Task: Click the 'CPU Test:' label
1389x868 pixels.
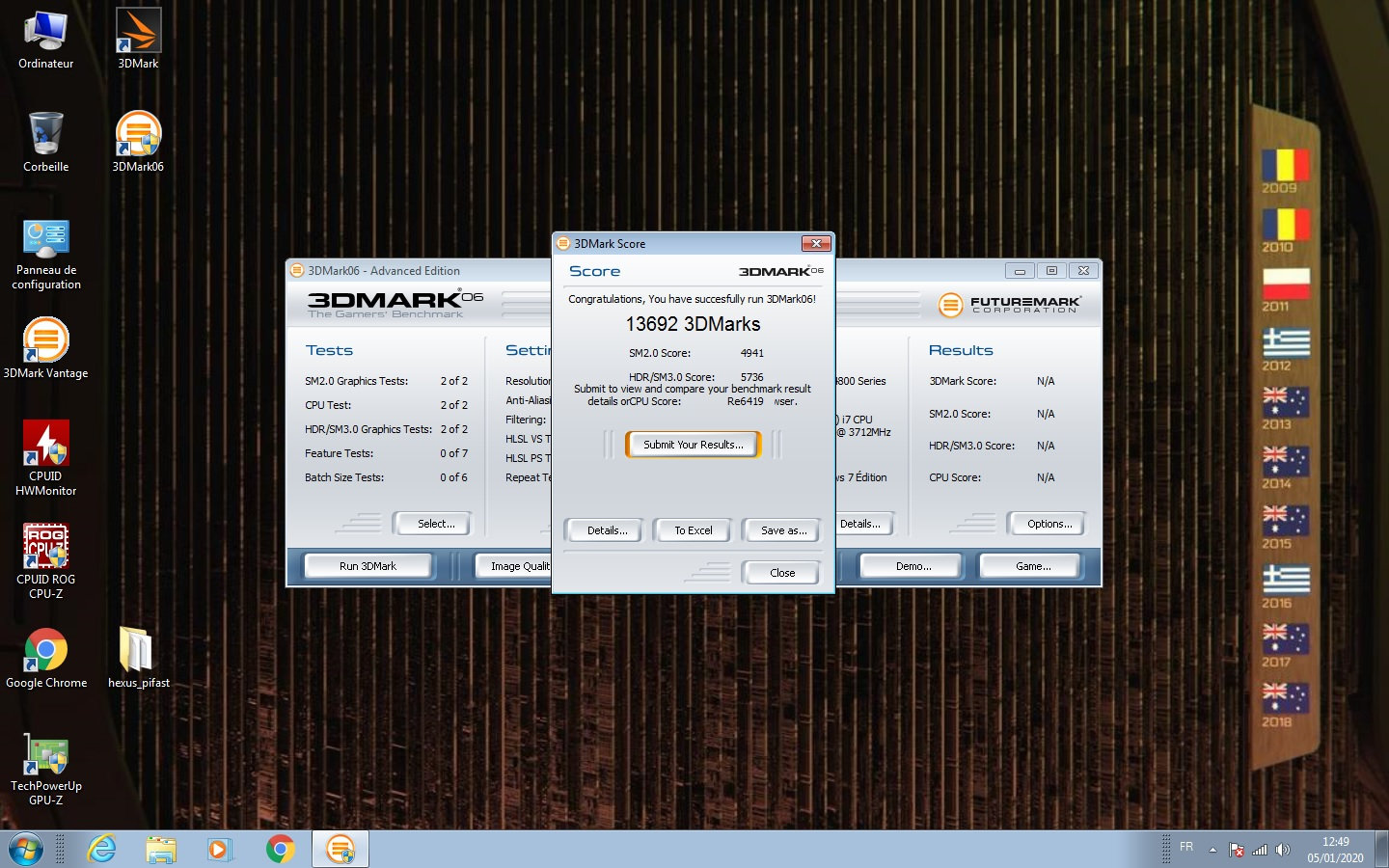Action: (328, 405)
